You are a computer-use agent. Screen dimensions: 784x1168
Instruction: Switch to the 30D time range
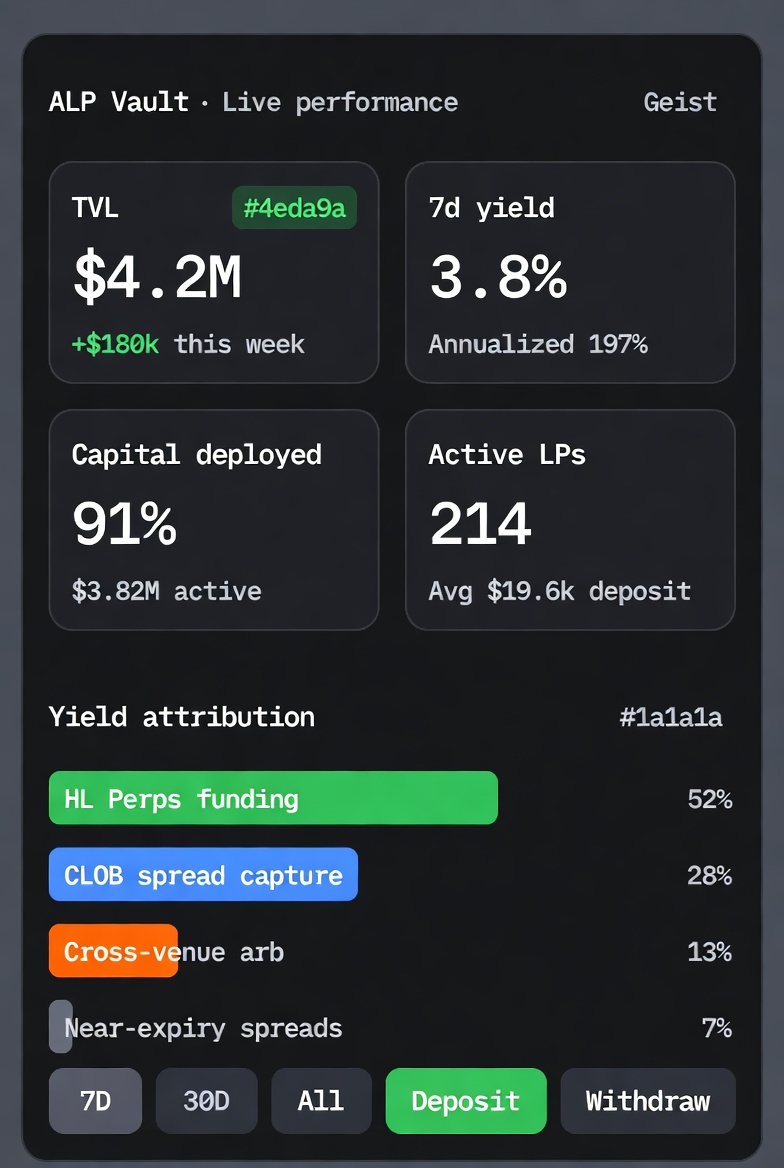point(206,1101)
